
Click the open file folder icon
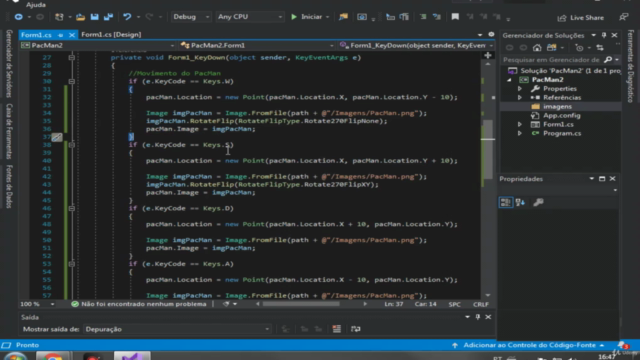pyautogui.click(x=80, y=17)
